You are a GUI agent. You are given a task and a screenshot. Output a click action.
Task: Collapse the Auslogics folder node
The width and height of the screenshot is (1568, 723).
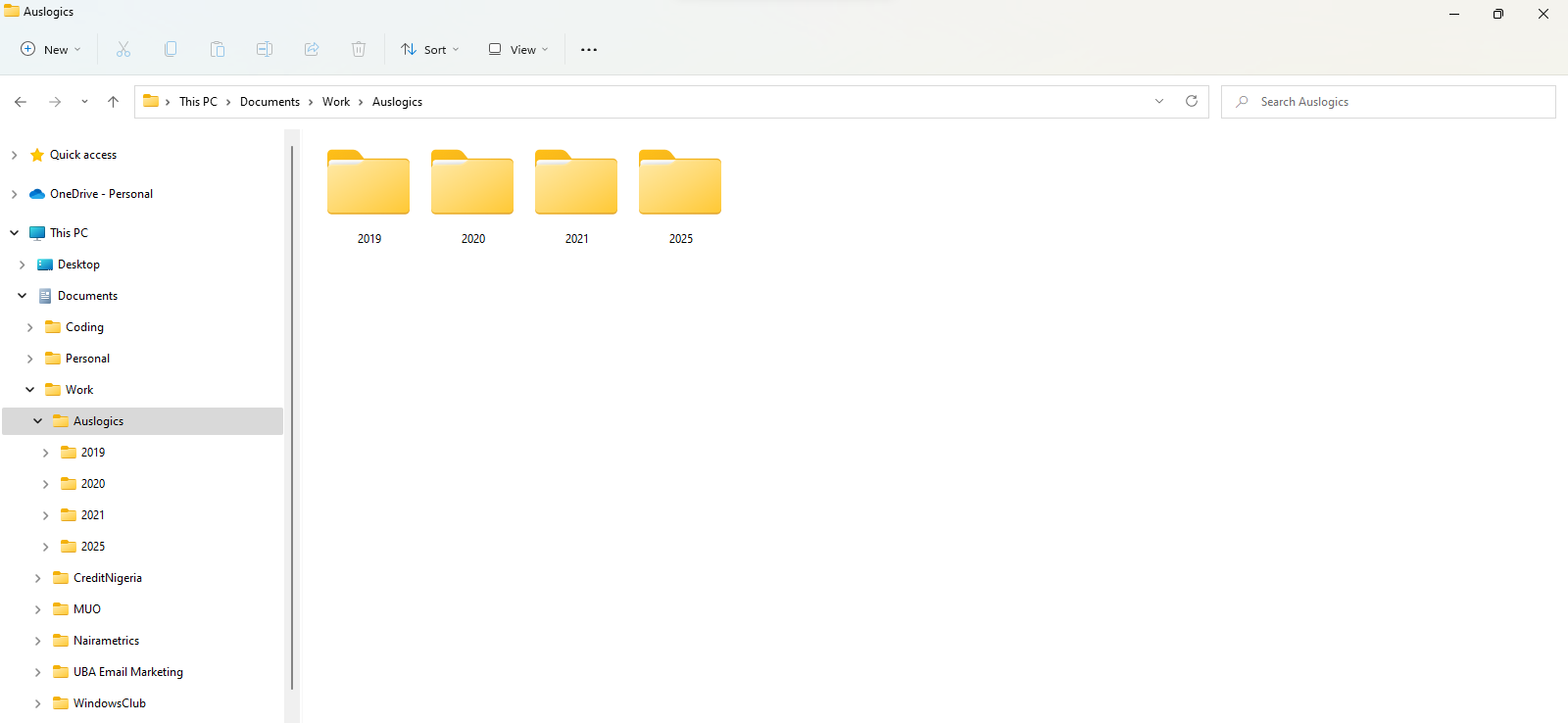pyautogui.click(x=38, y=421)
